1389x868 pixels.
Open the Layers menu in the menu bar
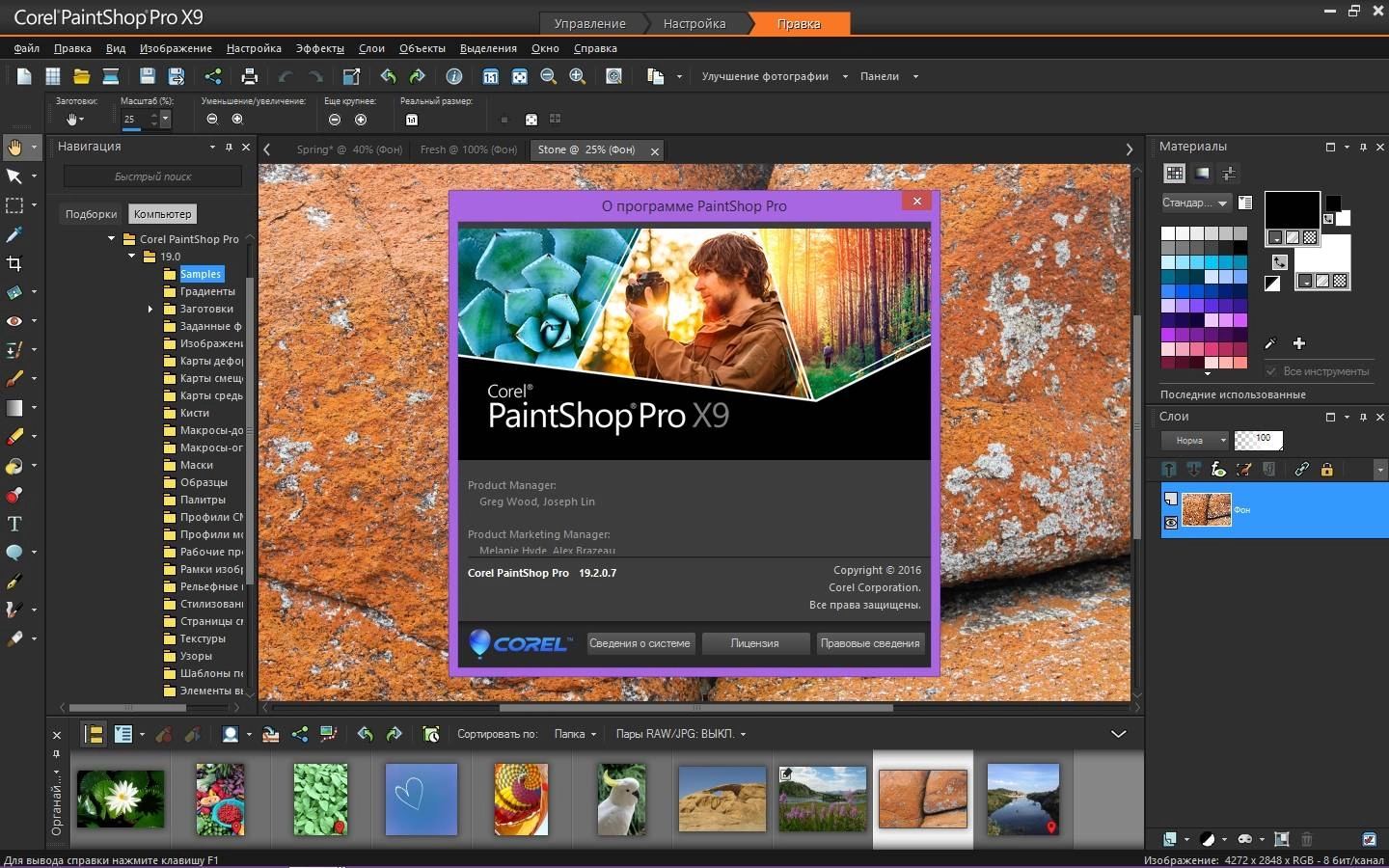[371, 48]
